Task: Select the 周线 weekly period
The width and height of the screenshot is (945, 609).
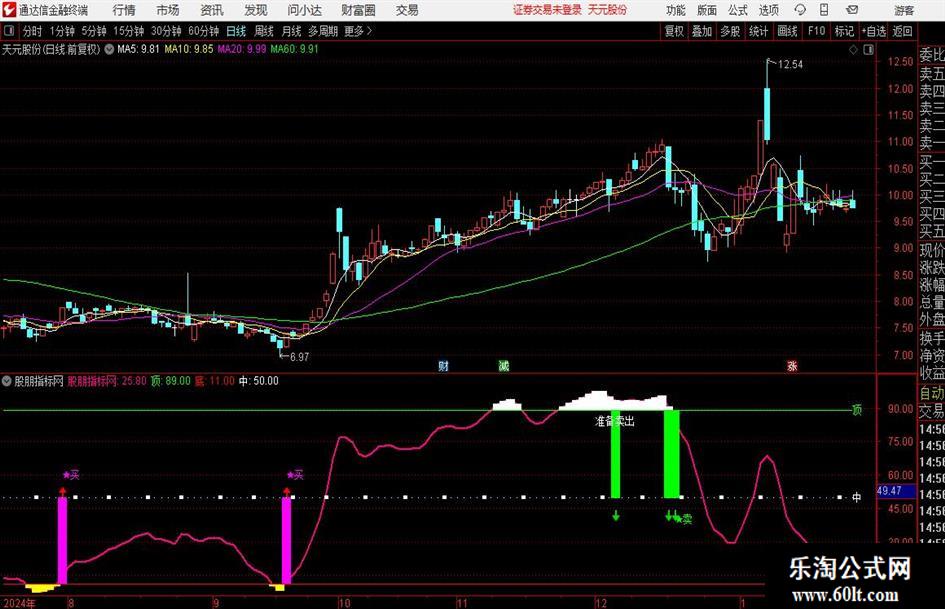Action: (x=264, y=31)
